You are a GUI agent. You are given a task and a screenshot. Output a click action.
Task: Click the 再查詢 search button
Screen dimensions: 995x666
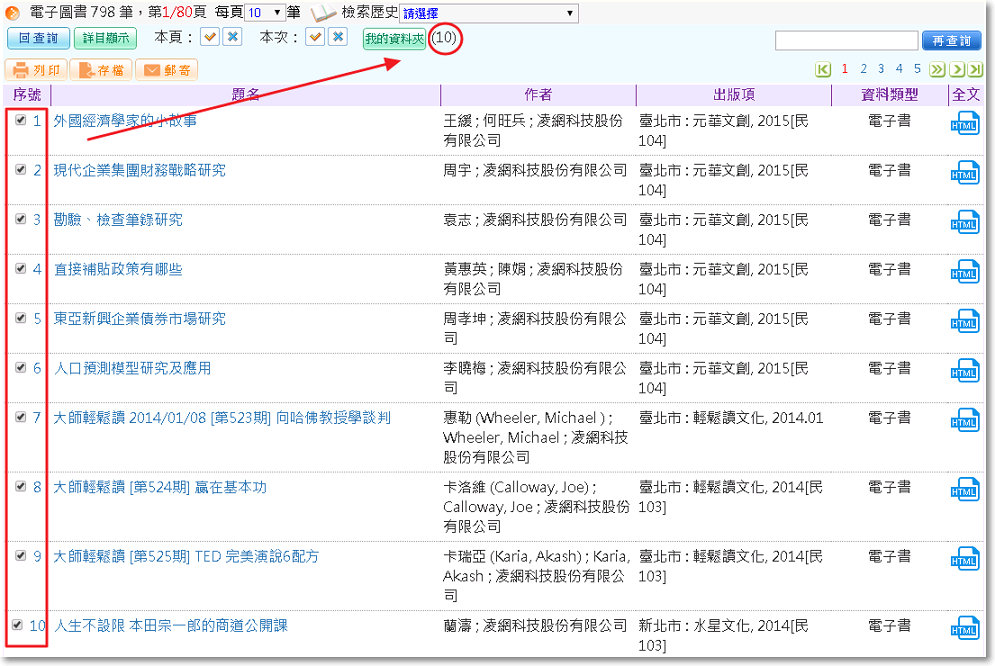coord(951,41)
